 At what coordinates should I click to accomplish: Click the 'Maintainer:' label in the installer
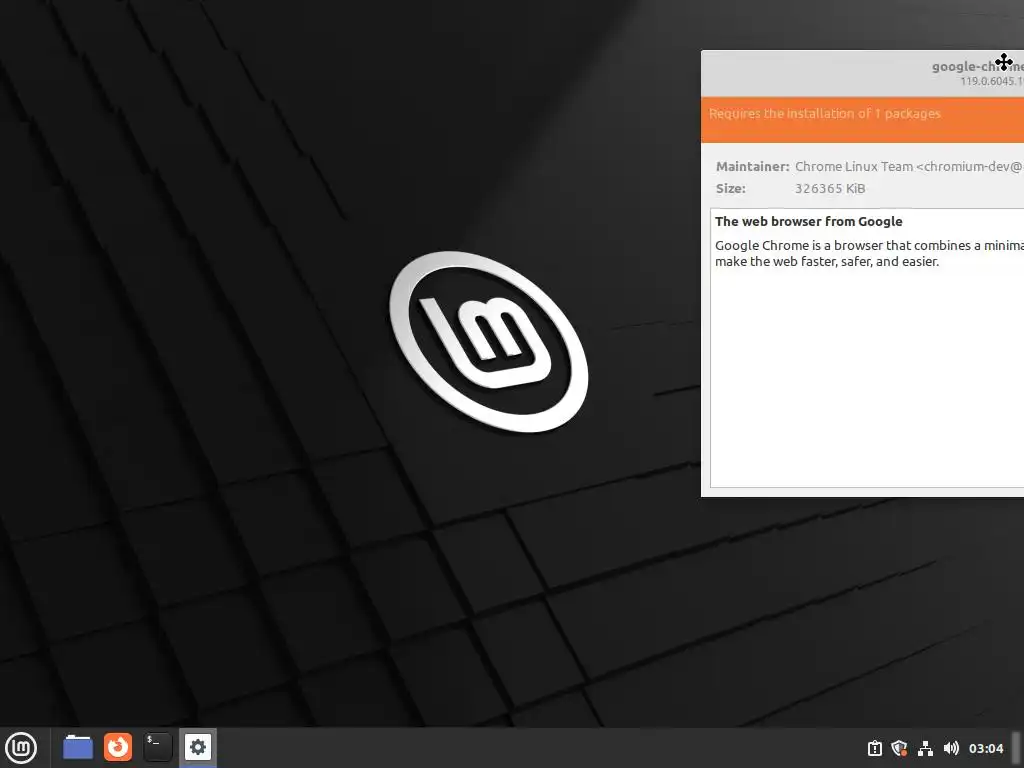click(x=752, y=167)
